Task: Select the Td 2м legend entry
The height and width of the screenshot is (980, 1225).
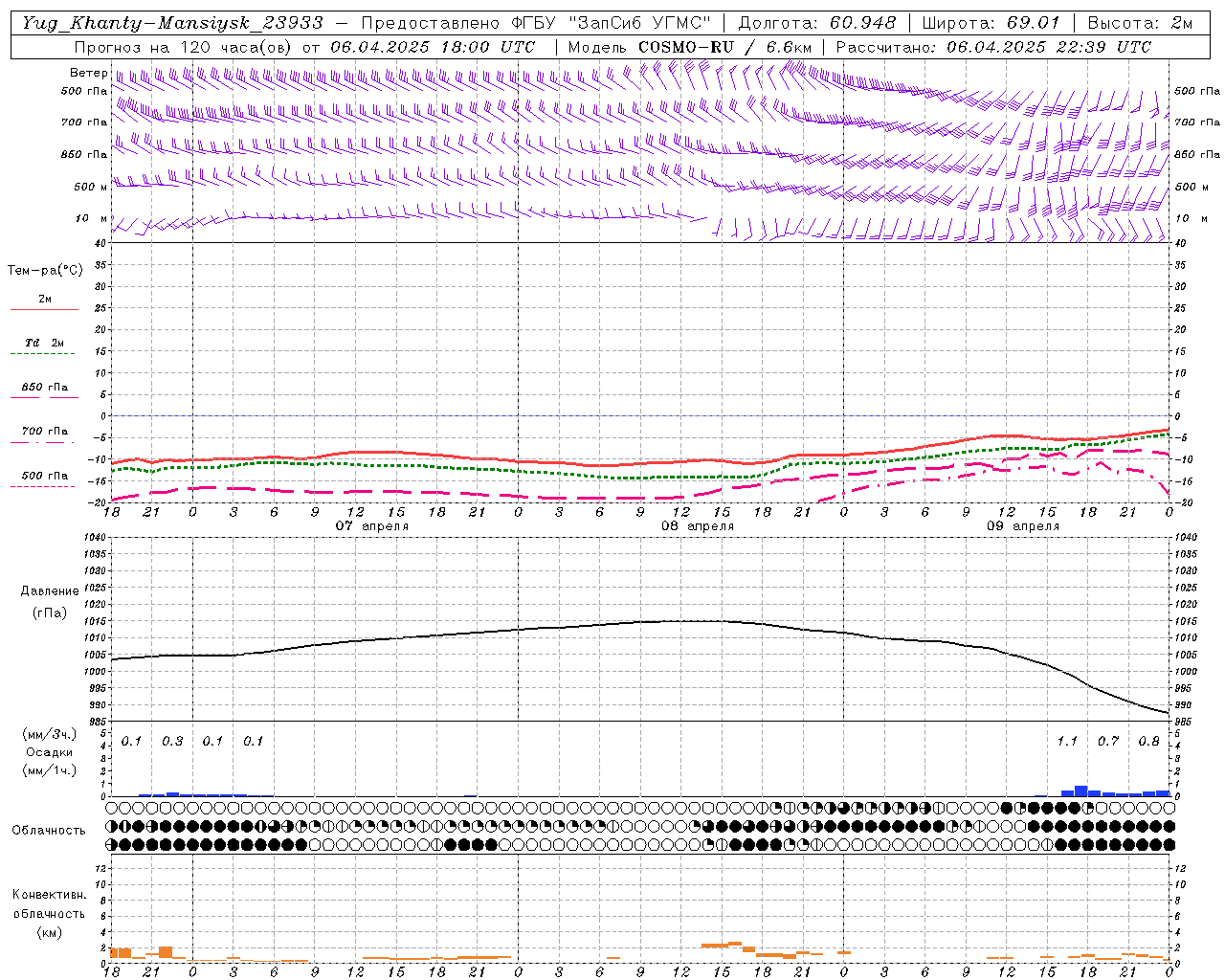Action: click(44, 343)
